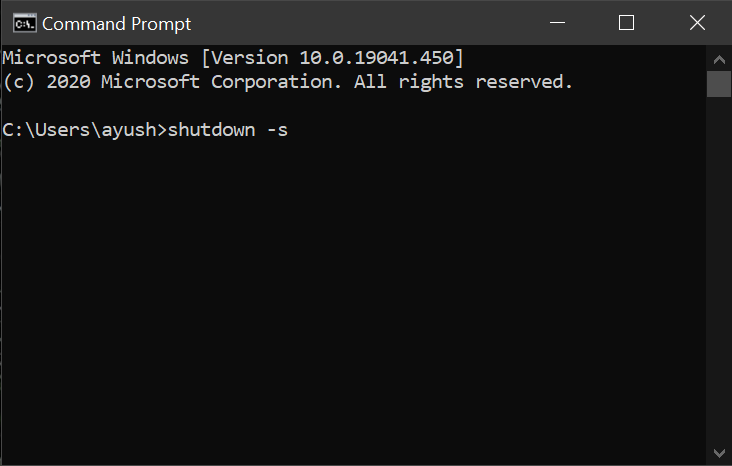Click the scrollbar down arrow
The height and width of the screenshot is (466, 732).
click(719, 454)
